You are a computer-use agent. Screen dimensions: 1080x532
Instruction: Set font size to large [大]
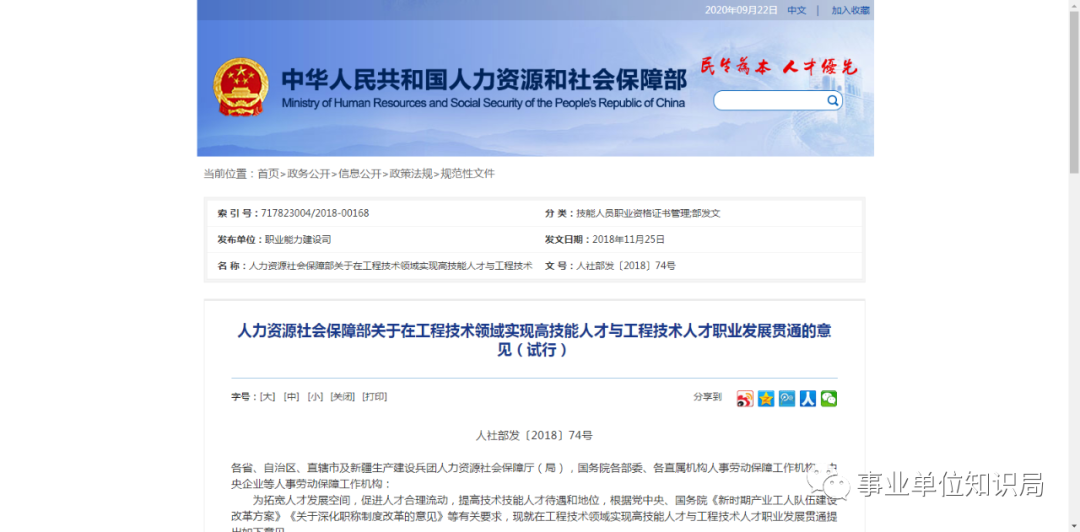point(267,397)
